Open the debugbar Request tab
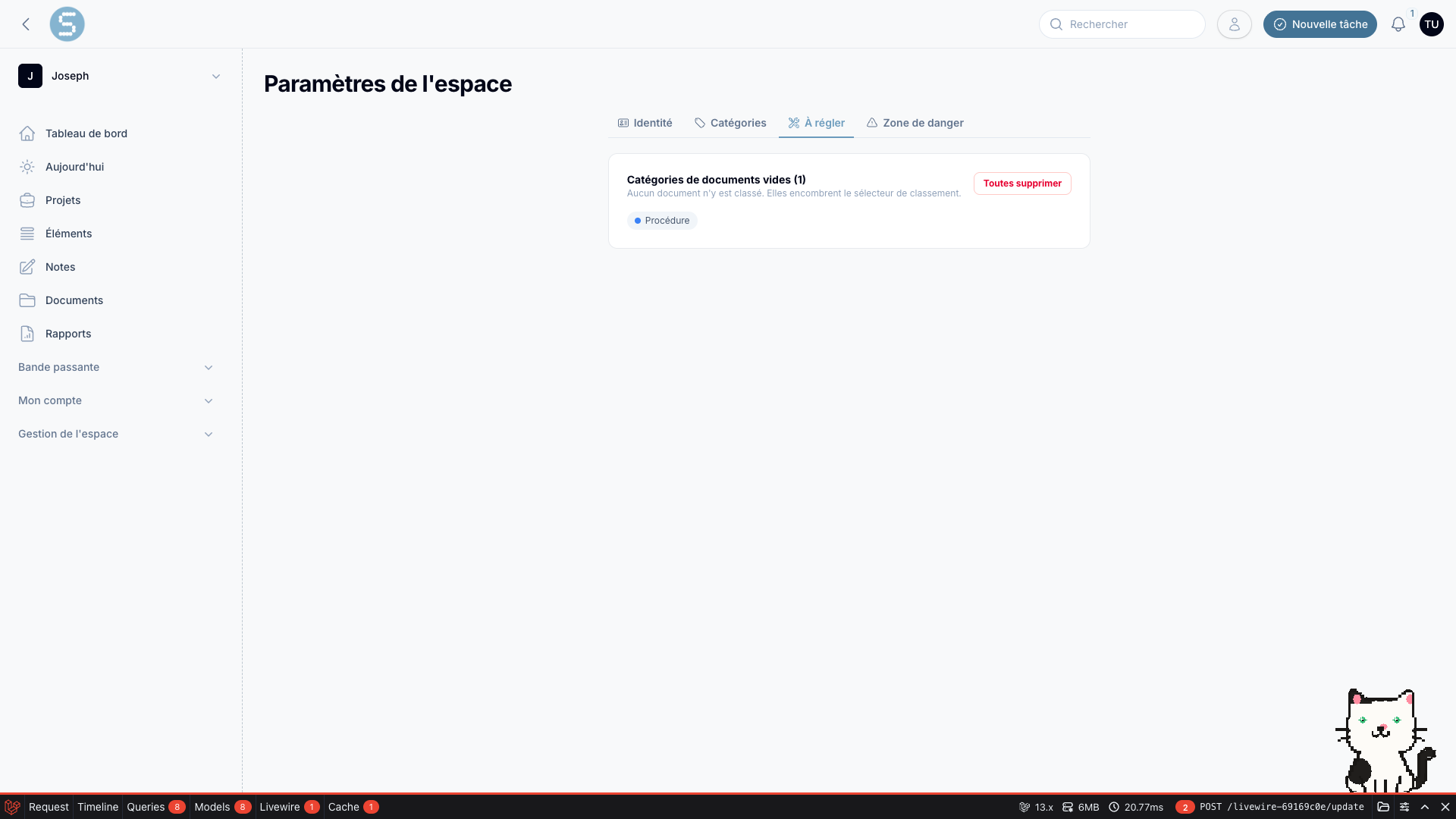Screen dimensions: 1456x819 tap(49, 807)
